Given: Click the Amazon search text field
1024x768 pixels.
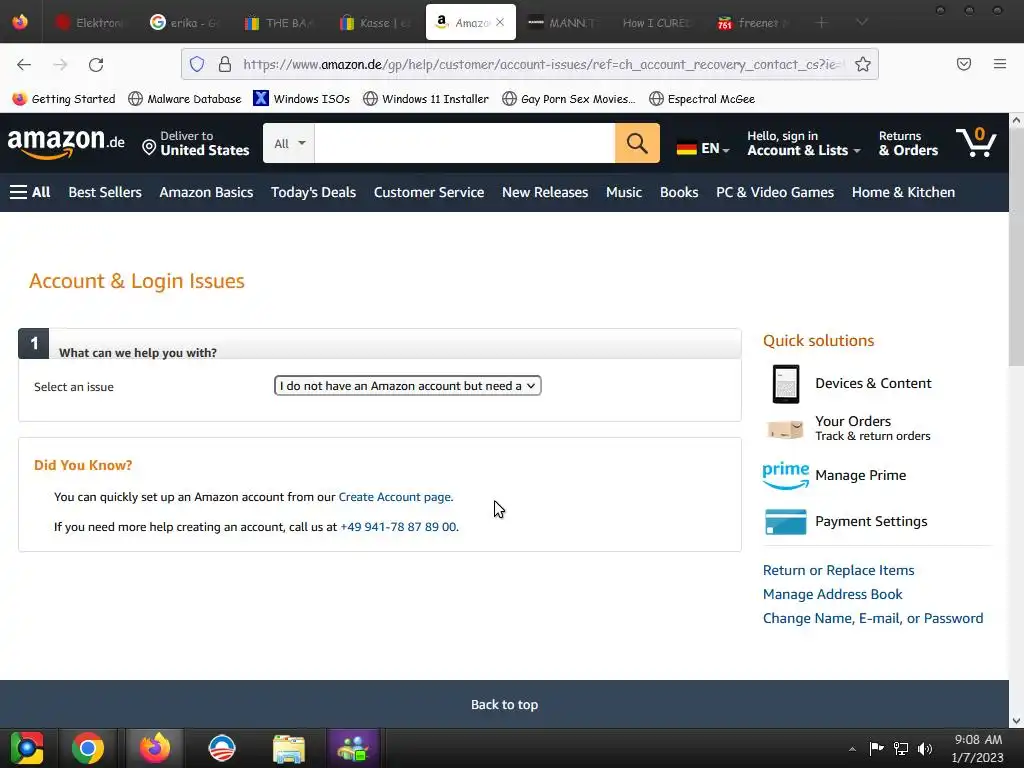Looking at the screenshot, I should 464,143.
